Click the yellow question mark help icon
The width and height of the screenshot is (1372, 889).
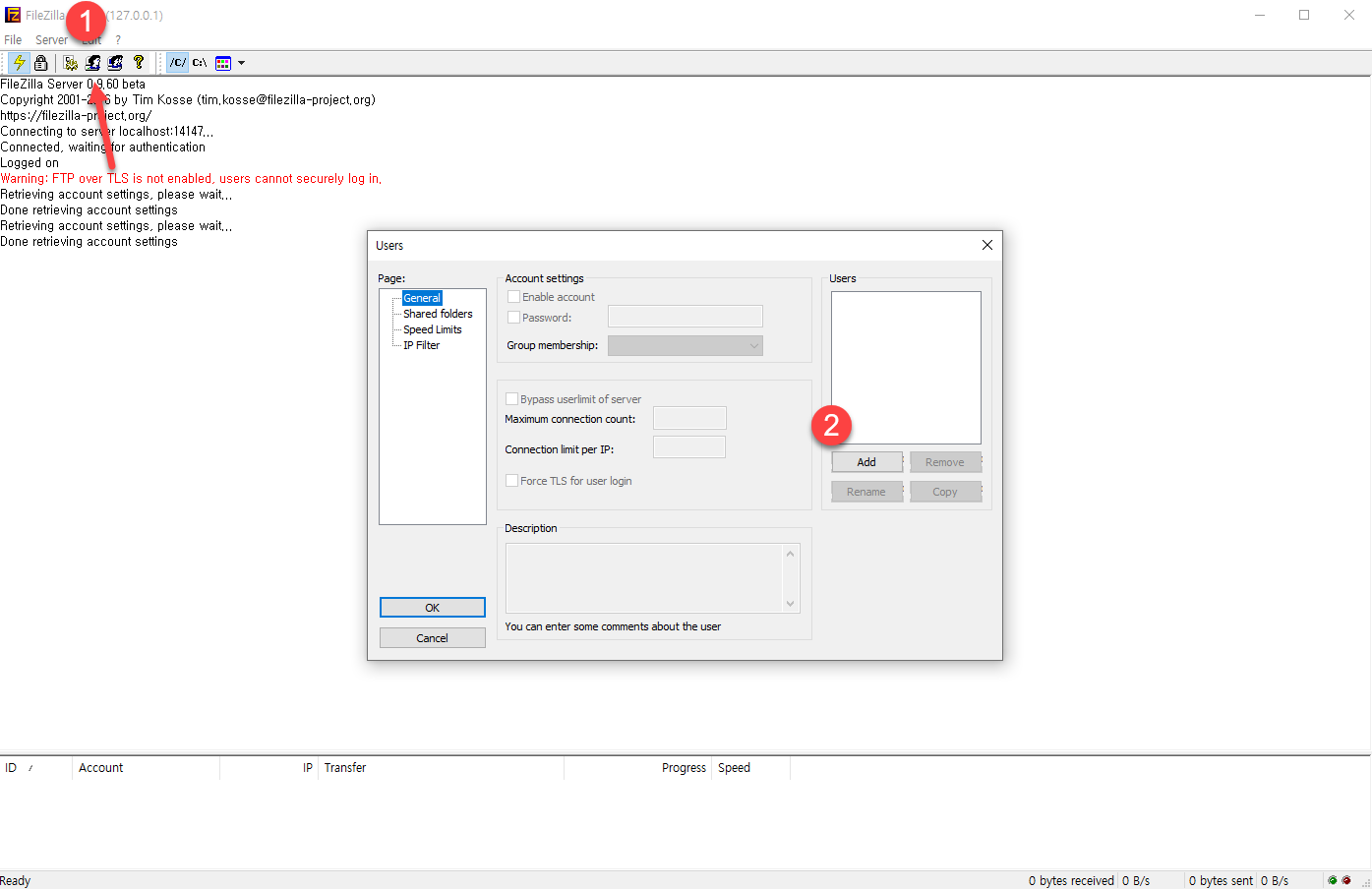coord(139,62)
